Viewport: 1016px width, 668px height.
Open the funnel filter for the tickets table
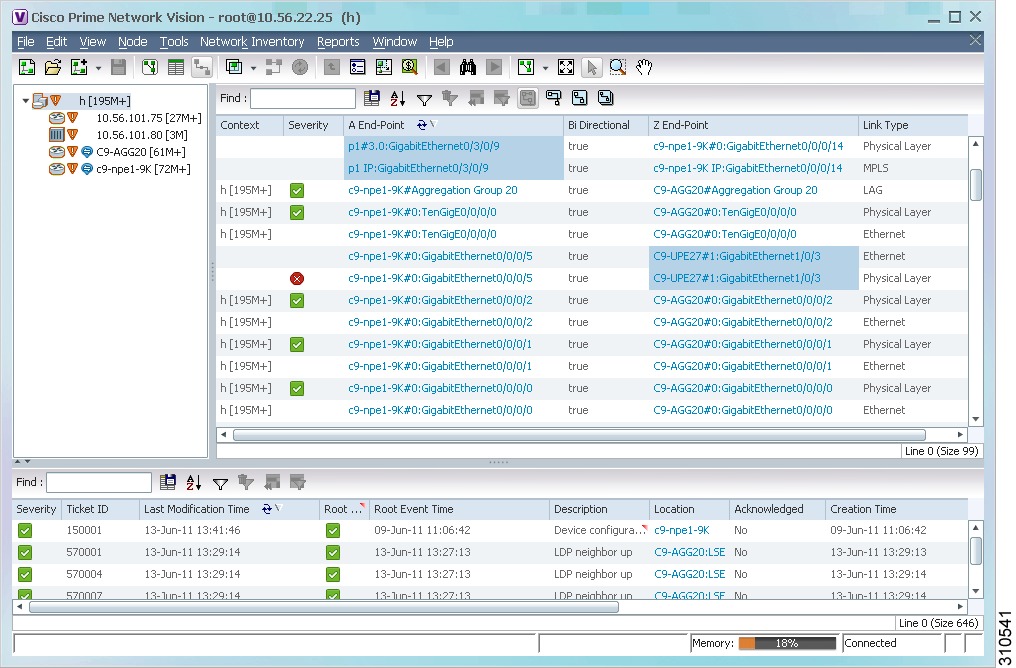coord(220,483)
